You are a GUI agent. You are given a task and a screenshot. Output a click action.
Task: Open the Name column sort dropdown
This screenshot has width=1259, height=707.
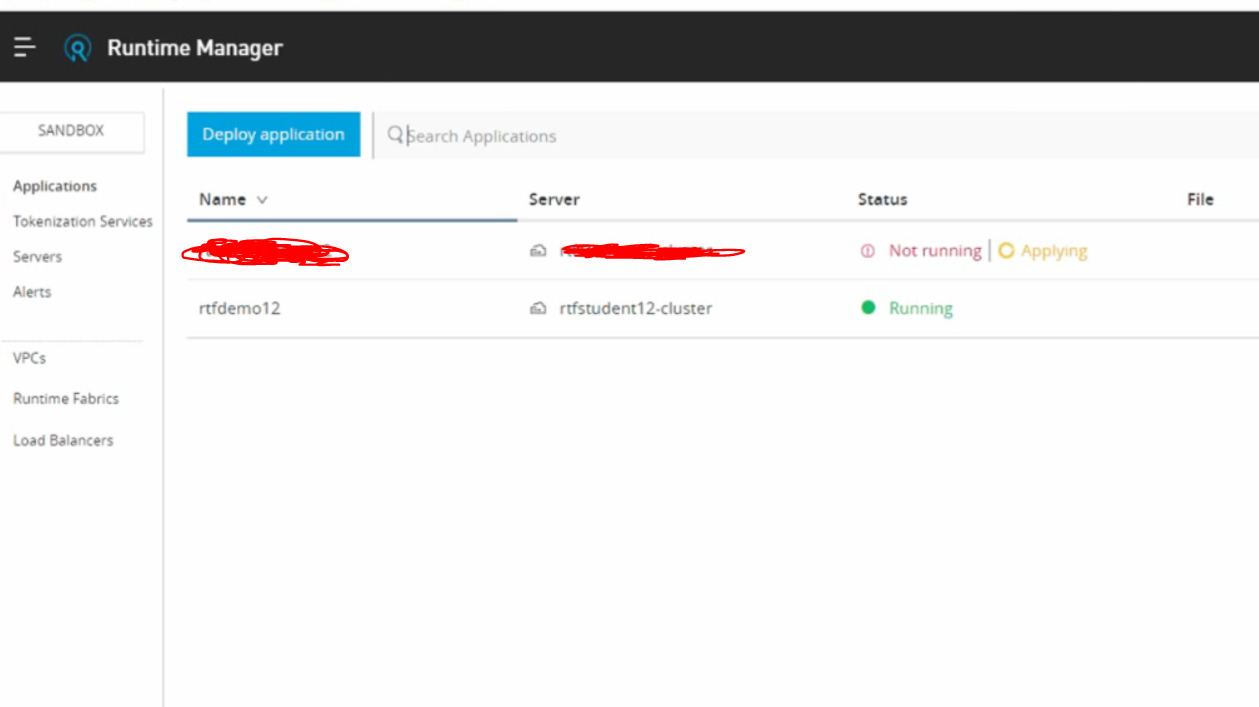click(x=262, y=199)
